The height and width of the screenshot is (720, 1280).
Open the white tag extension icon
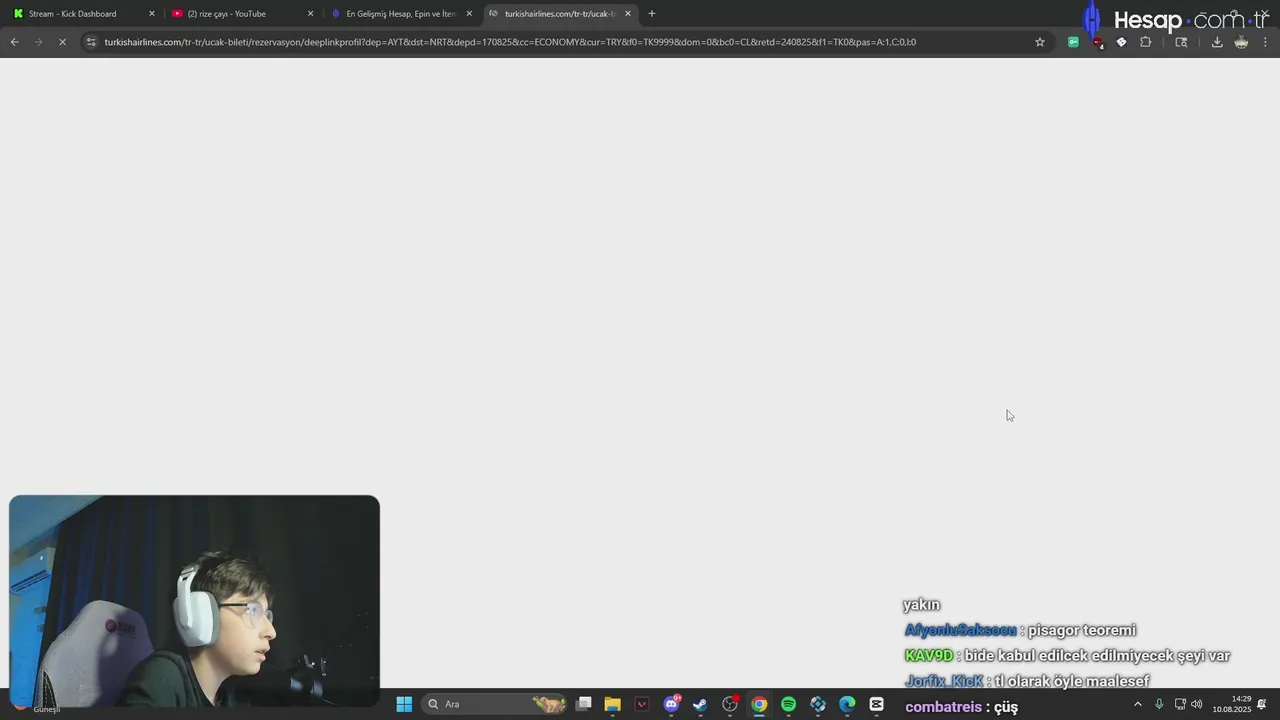coord(1121,42)
